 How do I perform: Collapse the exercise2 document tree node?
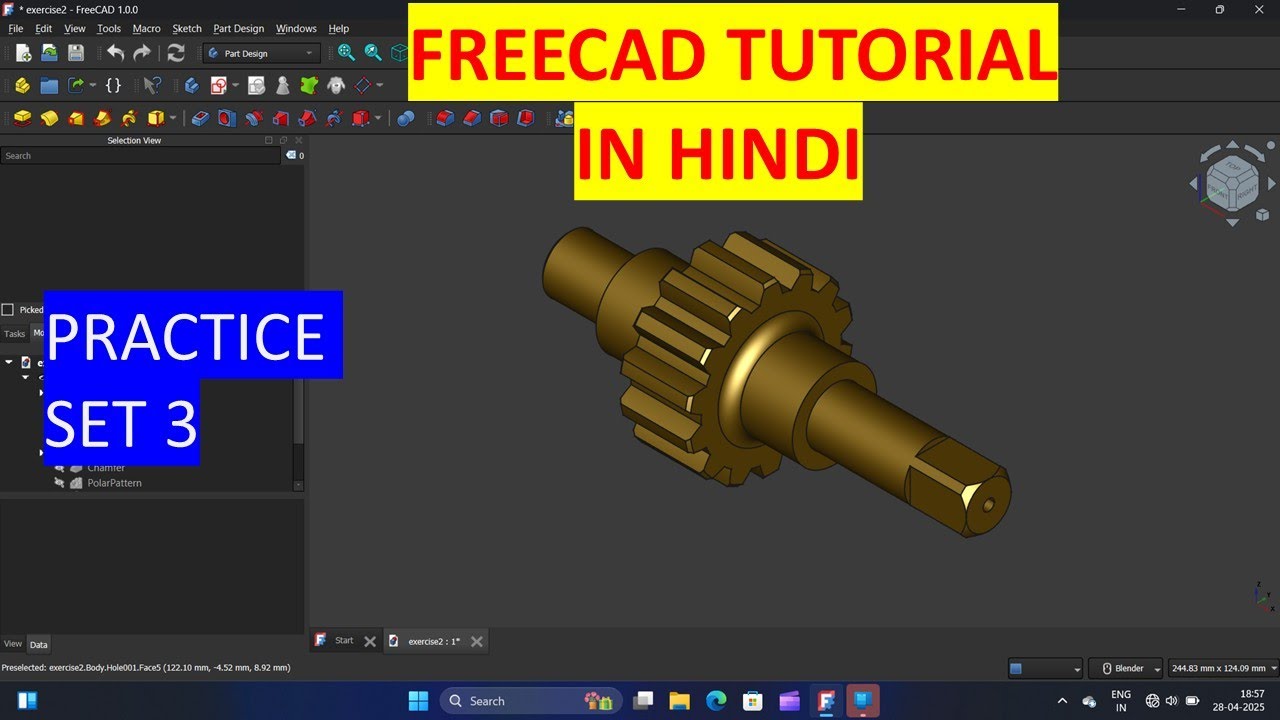tap(9, 362)
